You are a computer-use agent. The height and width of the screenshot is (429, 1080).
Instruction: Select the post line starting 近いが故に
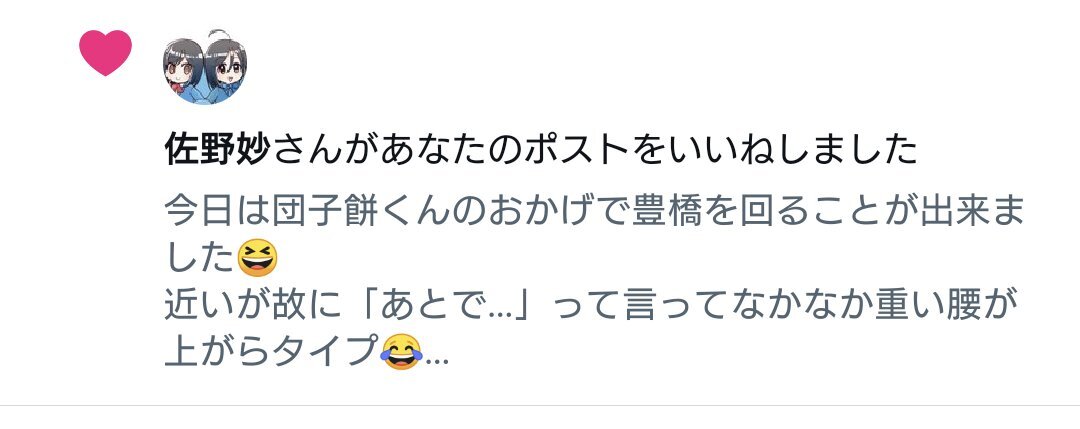591,305
